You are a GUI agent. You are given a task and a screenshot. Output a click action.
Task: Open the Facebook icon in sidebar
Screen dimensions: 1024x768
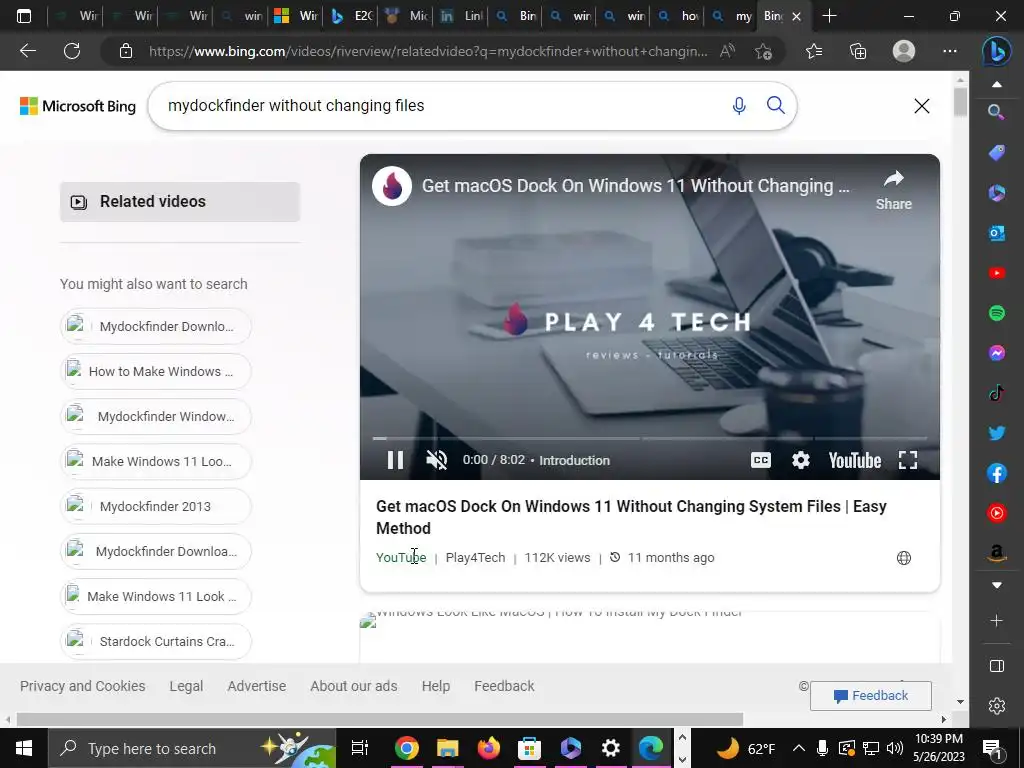(997, 473)
